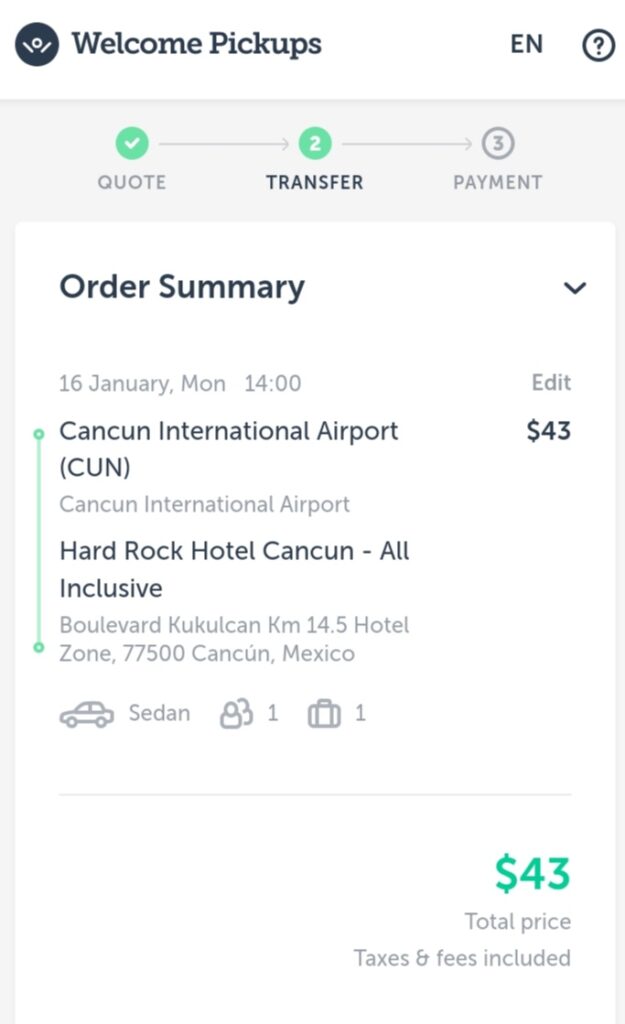Click the completed Quote checkmark step icon

tap(132, 143)
